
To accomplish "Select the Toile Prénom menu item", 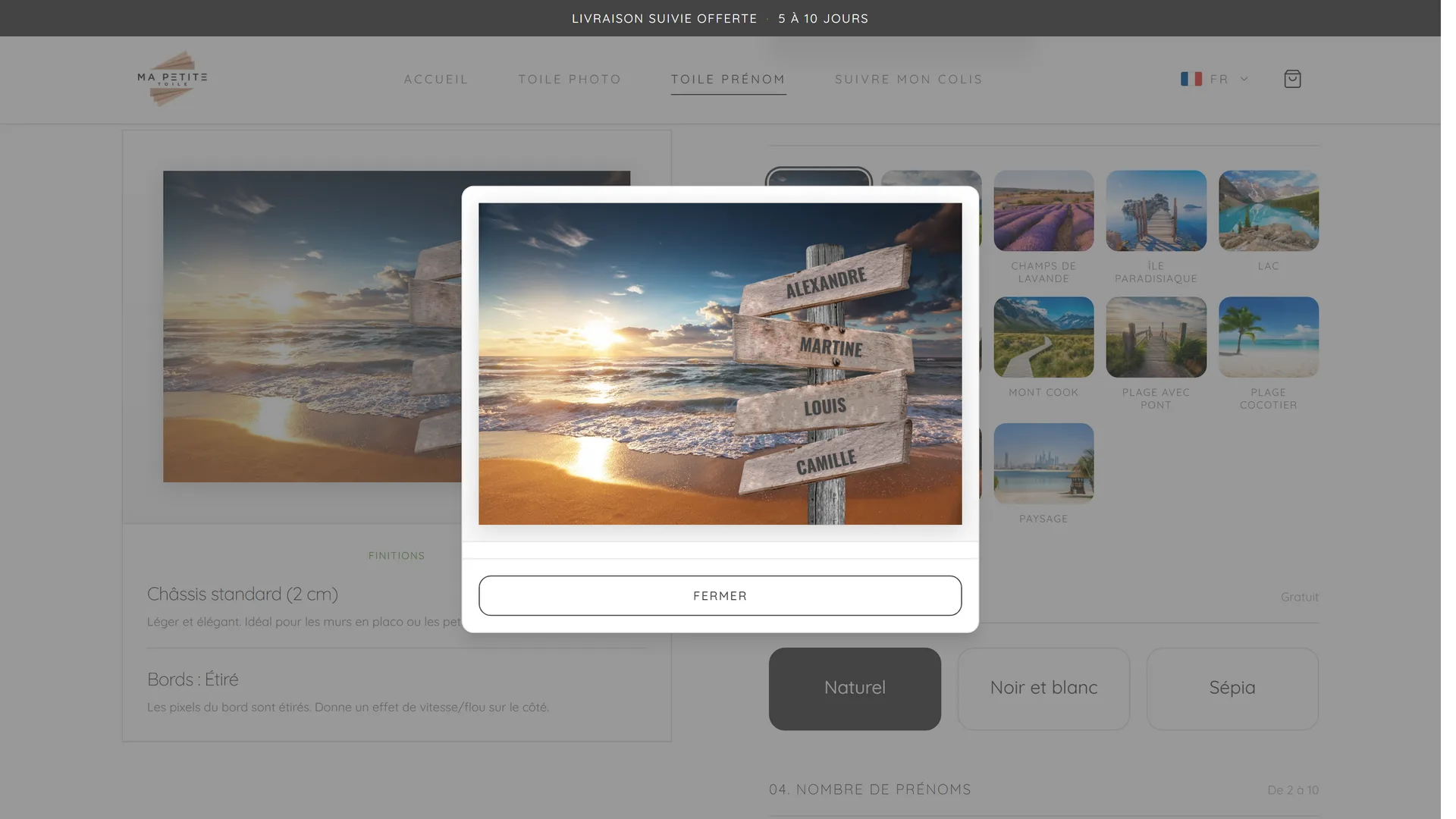I will pos(728,79).
